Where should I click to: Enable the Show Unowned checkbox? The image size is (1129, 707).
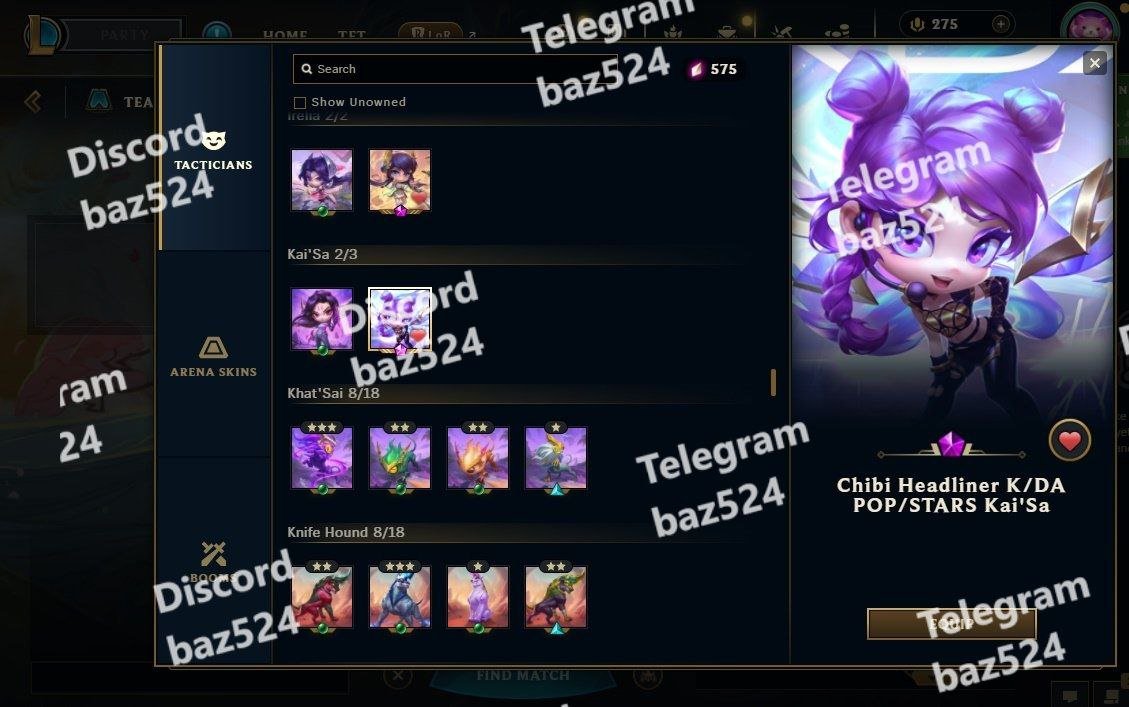tap(300, 102)
